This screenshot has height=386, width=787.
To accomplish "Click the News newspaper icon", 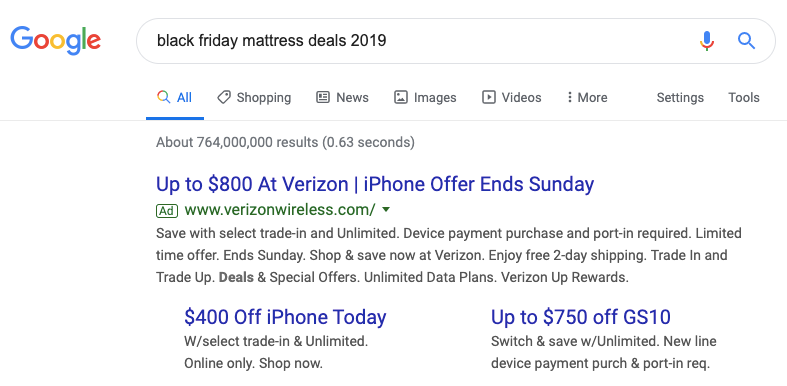I will click(323, 97).
